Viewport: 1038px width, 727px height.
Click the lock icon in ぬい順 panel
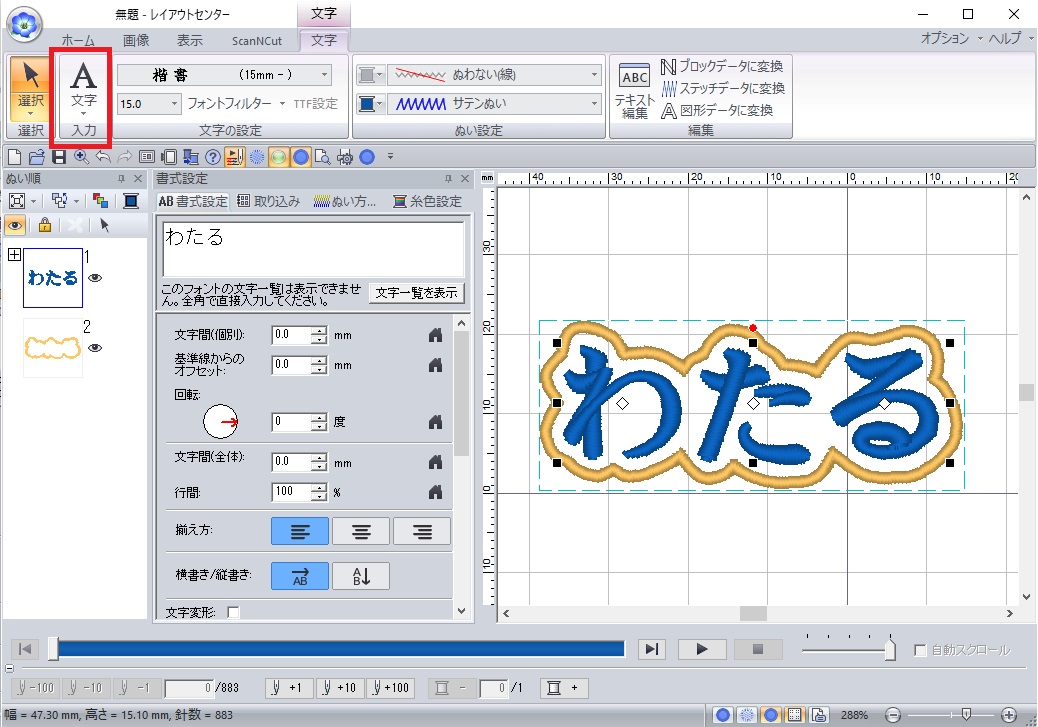[44, 225]
